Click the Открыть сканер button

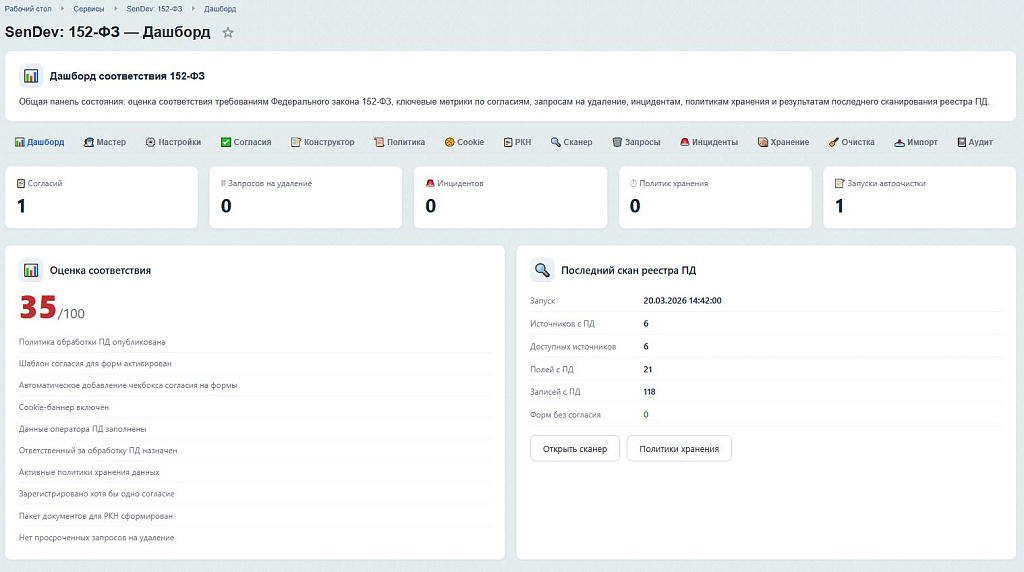[x=575, y=449]
